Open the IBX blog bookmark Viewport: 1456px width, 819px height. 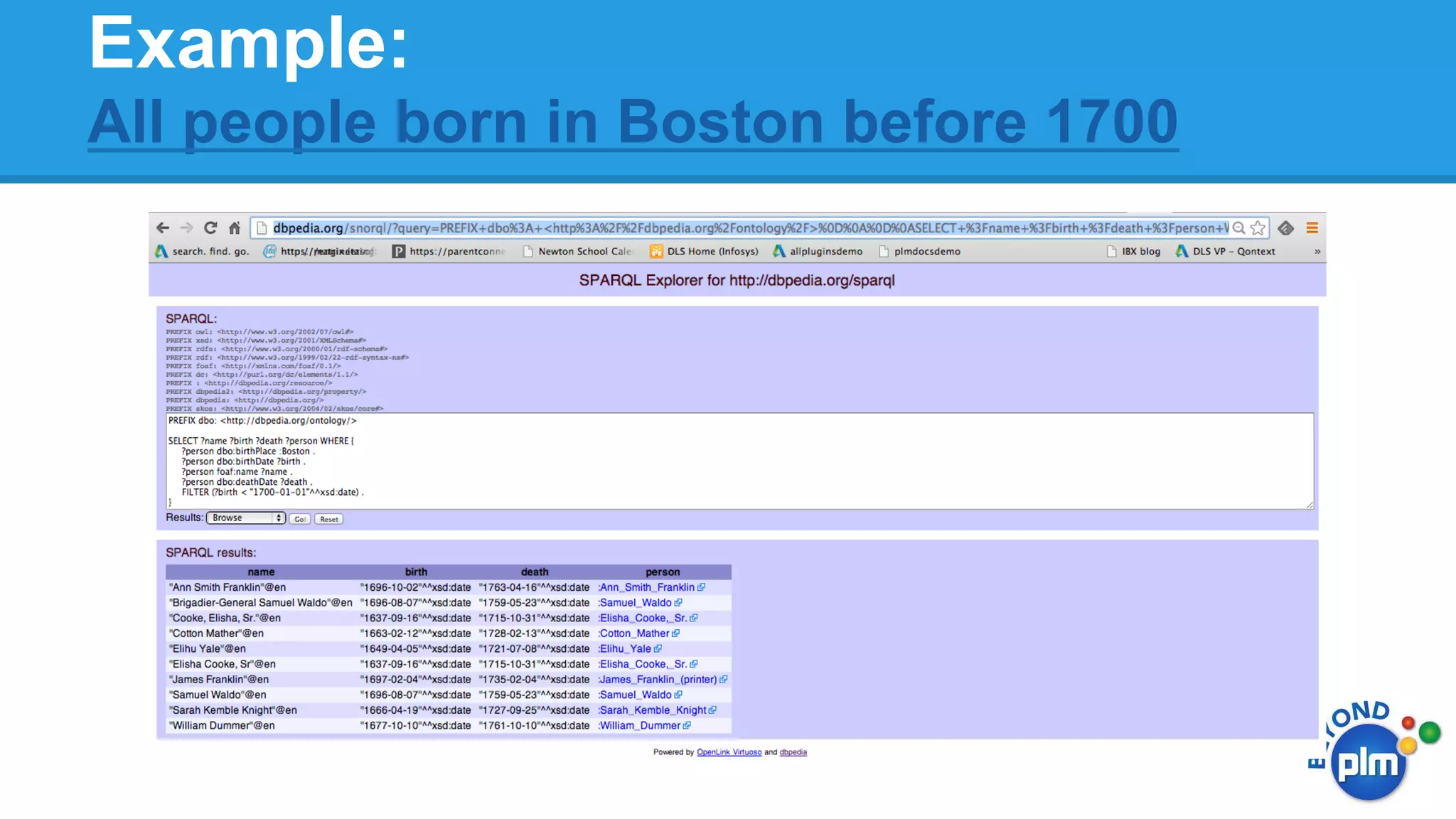(x=1134, y=251)
